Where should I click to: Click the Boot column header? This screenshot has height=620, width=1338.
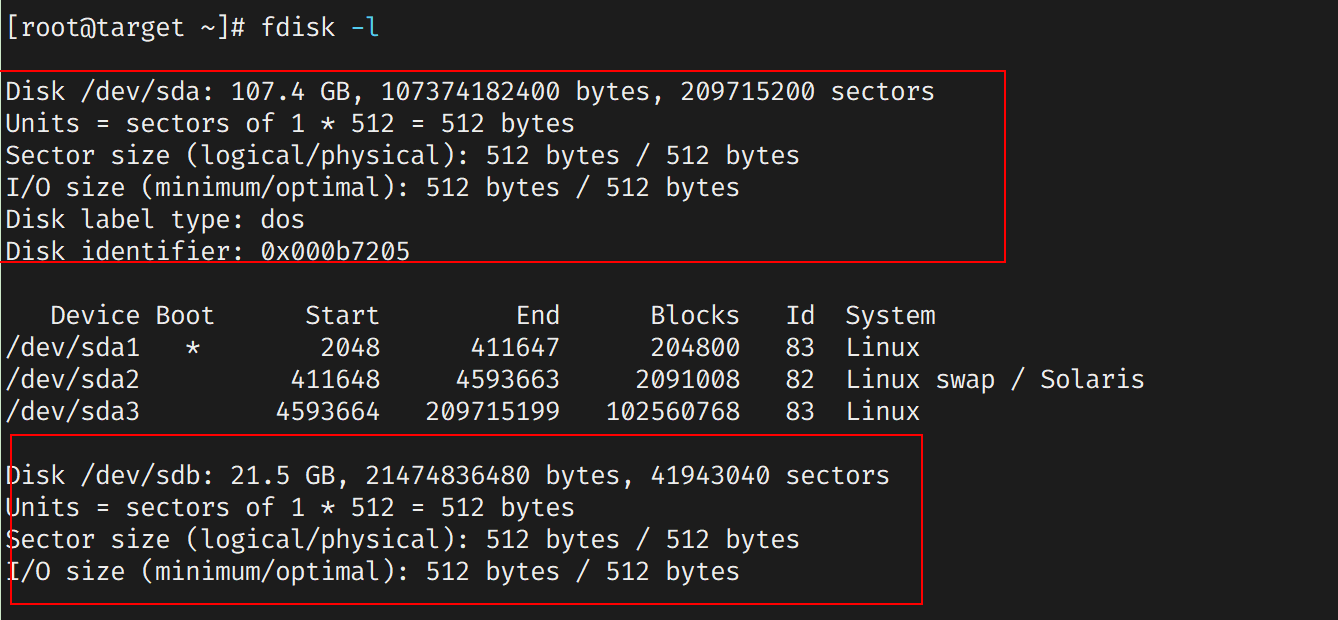pyautogui.click(x=185, y=316)
